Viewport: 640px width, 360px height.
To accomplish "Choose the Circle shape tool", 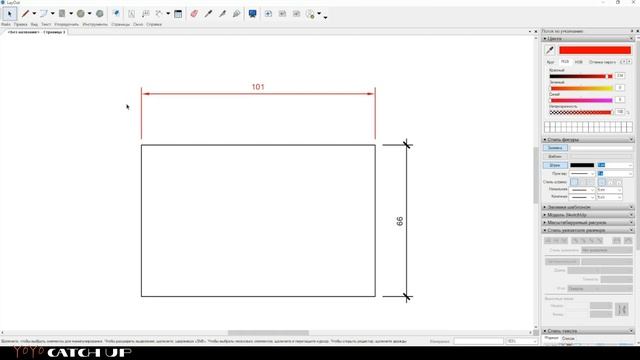I will click(x=81, y=14).
